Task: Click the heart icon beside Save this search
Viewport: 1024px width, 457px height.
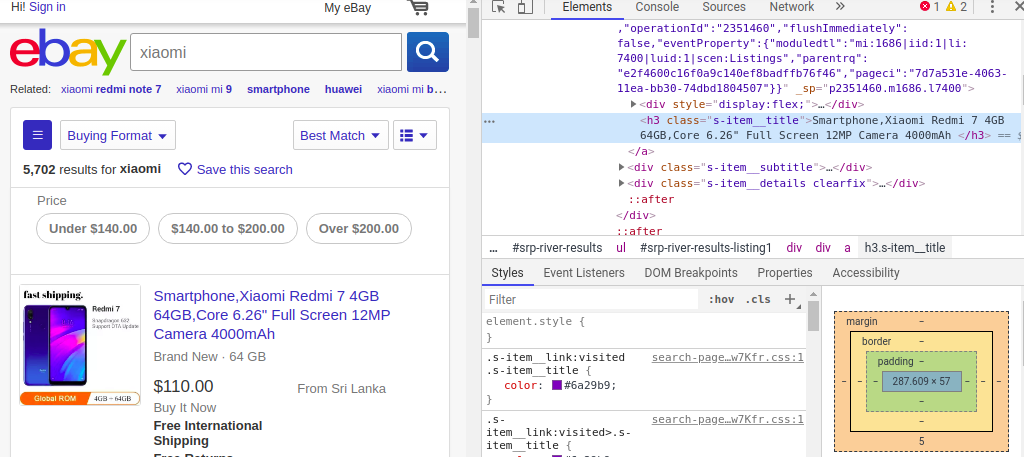Action: 185,169
